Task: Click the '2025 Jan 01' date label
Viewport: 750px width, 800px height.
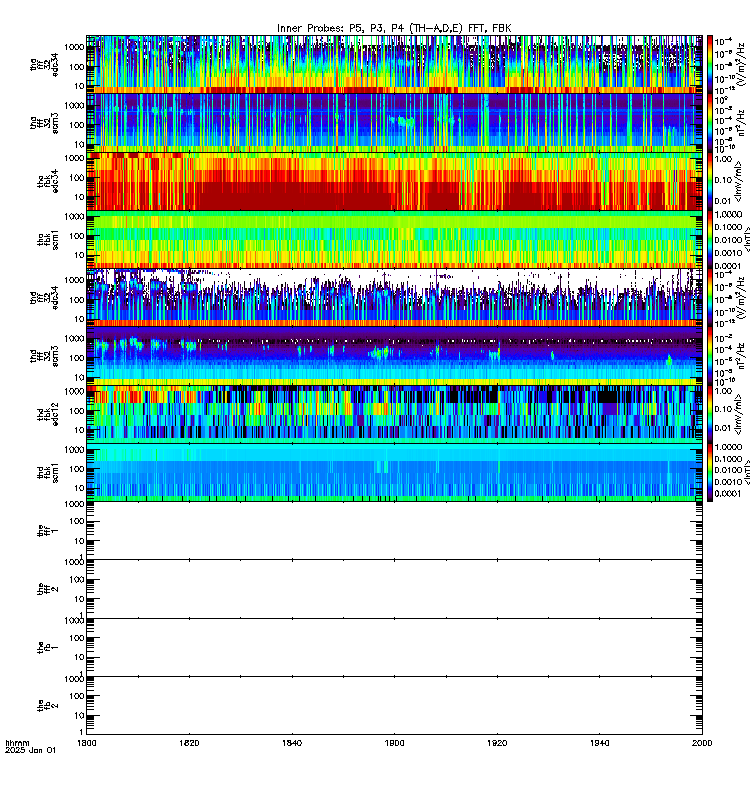Action: click(x=31, y=750)
